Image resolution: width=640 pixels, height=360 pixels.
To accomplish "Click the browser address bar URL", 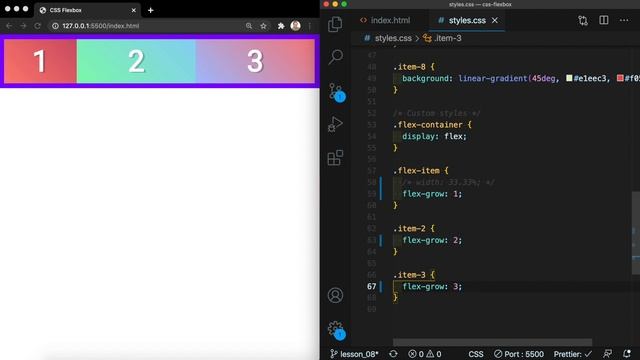I will click(101, 26).
